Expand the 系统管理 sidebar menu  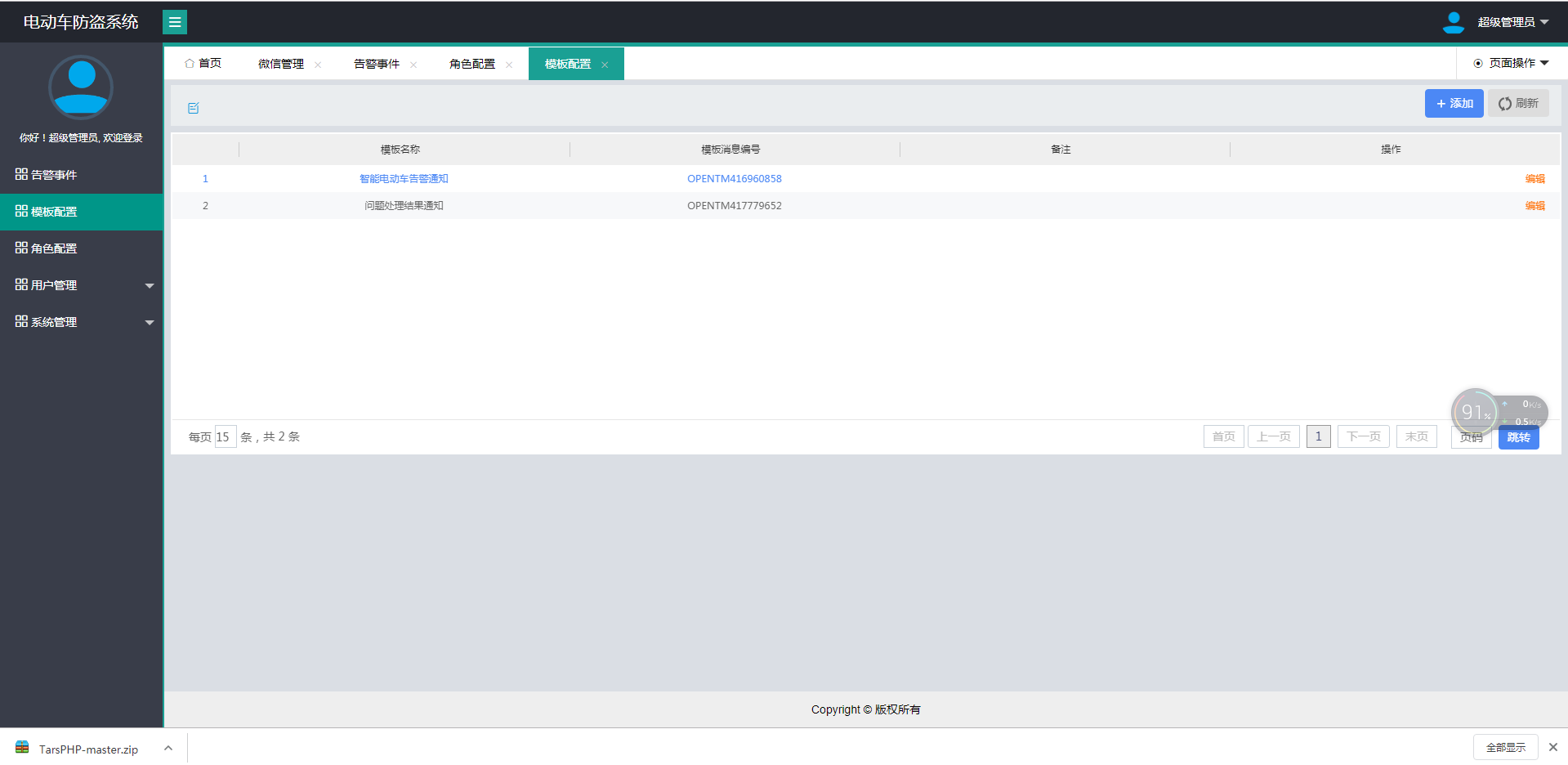click(82, 322)
